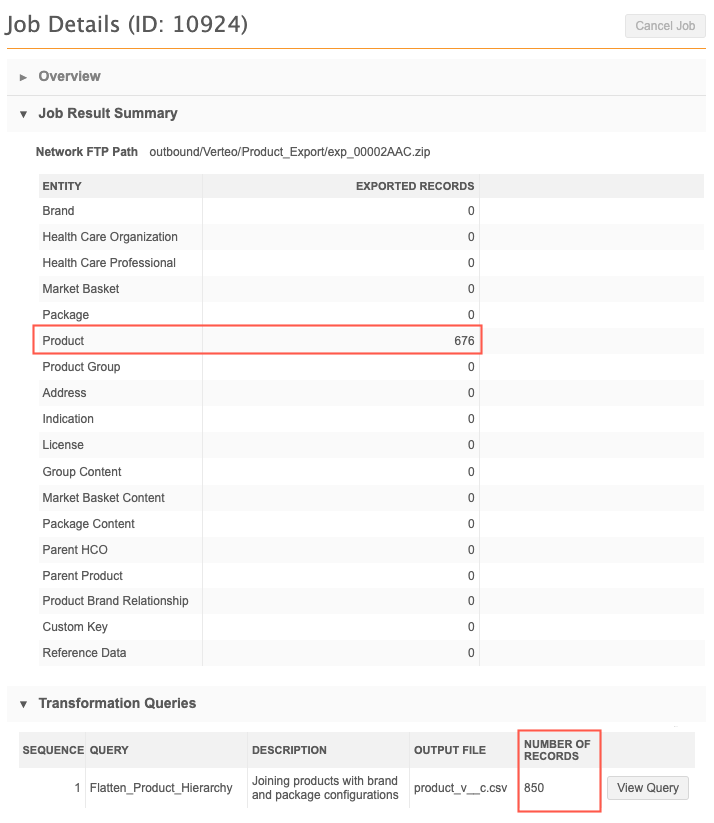The image size is (714, 823).
Task: Click the SEQUENCE column header
Action: [x=52, y=750]
